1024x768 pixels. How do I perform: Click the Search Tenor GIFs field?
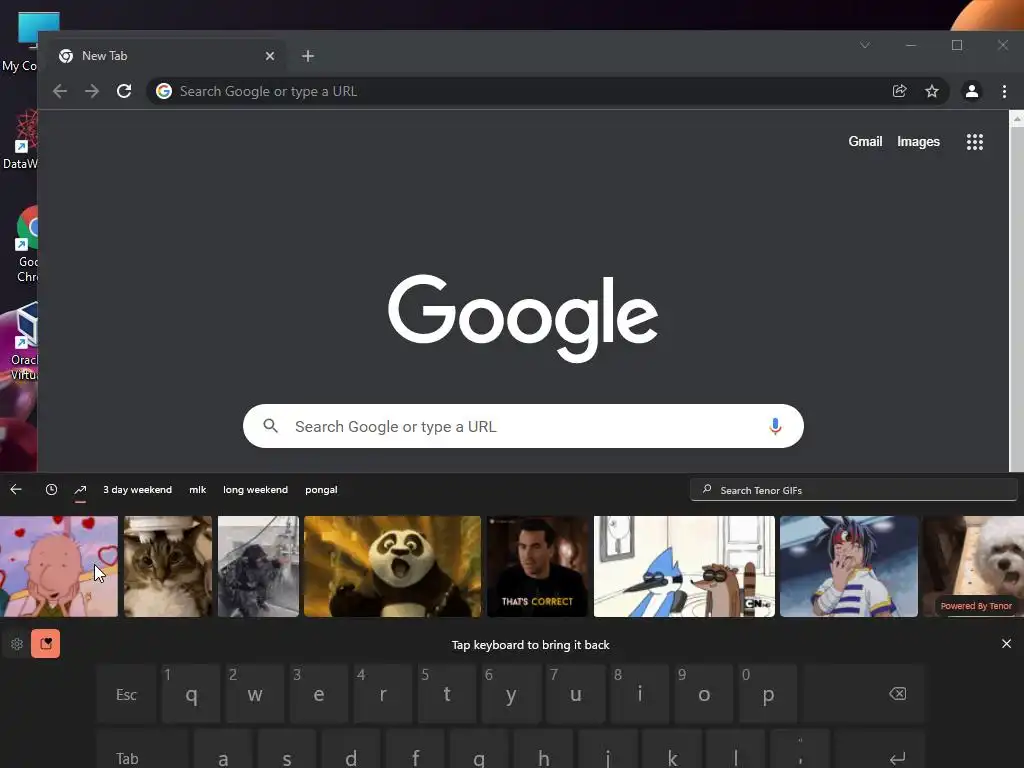(x=854, y=490)
